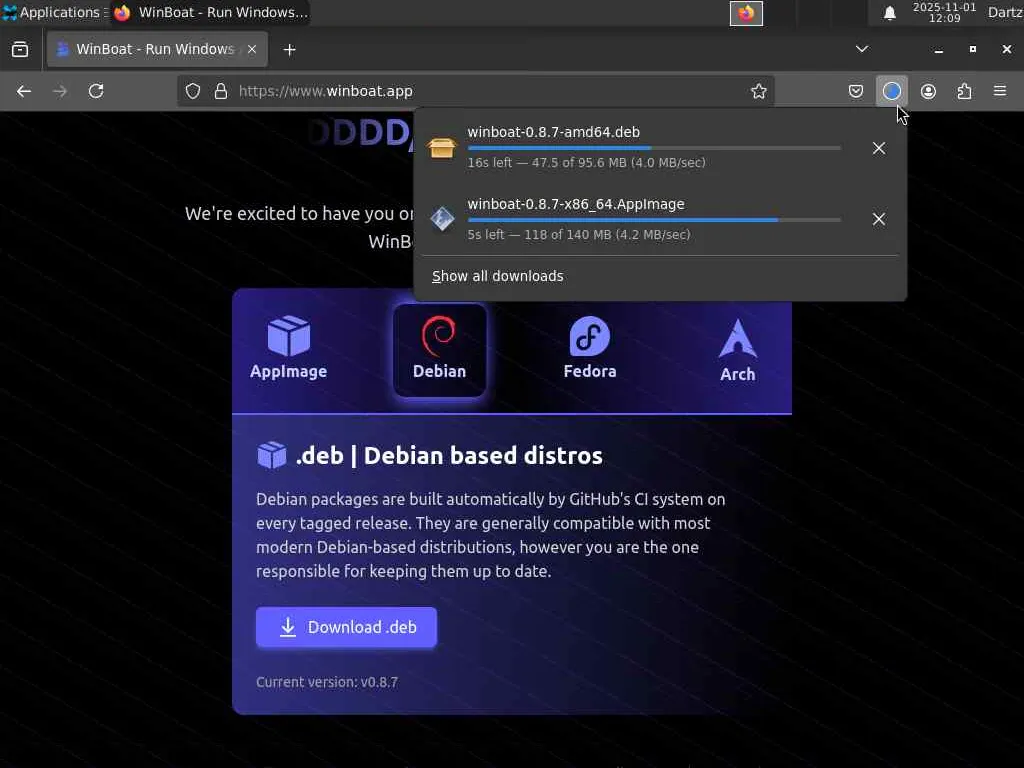Select the Debian distro tab

pyautogui.click(x=440, y=350)
